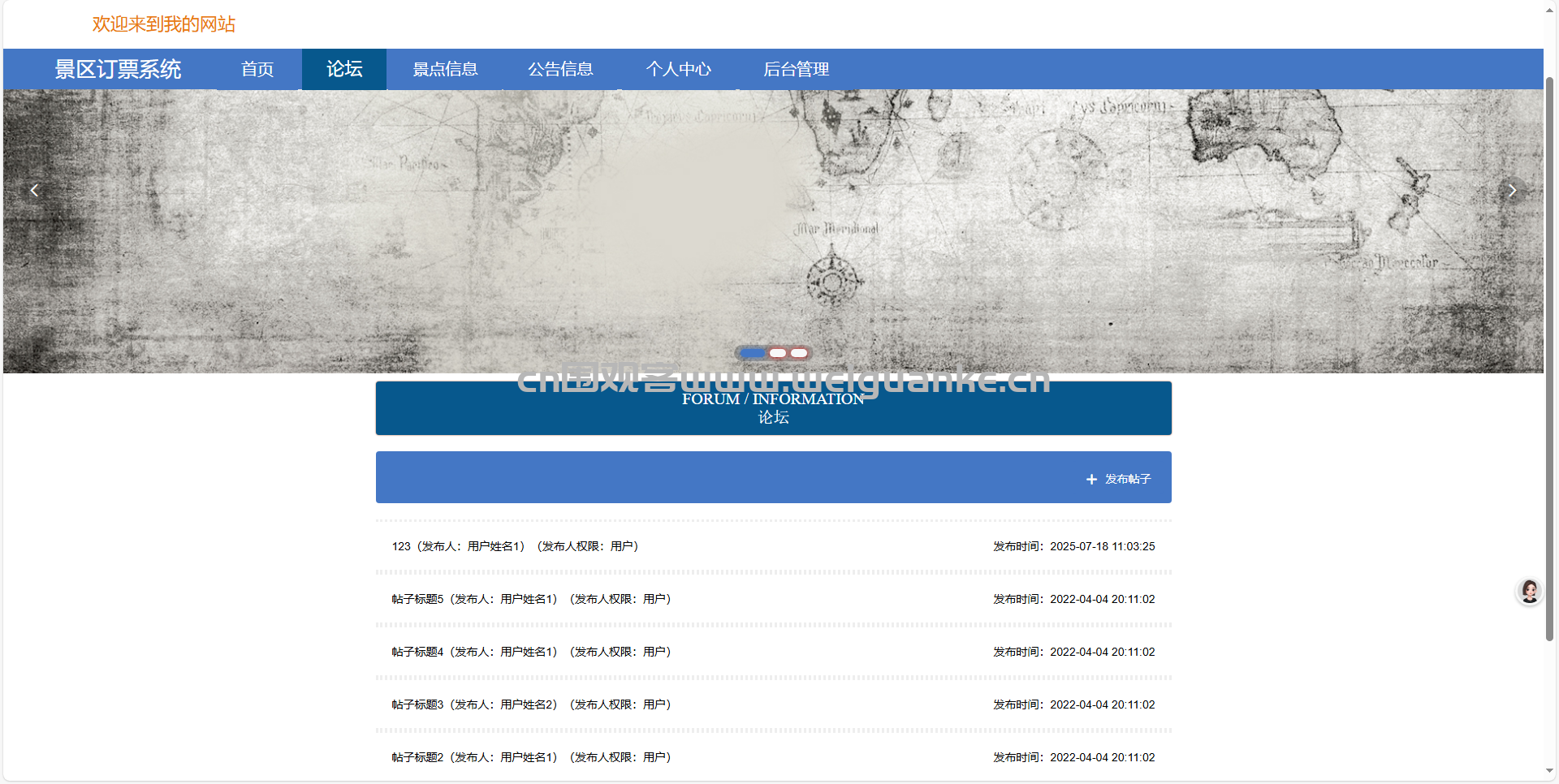Open the 论坛 menu item
Screen dimensions: 1559x784
pyautogui.click(x=344, y=69)
